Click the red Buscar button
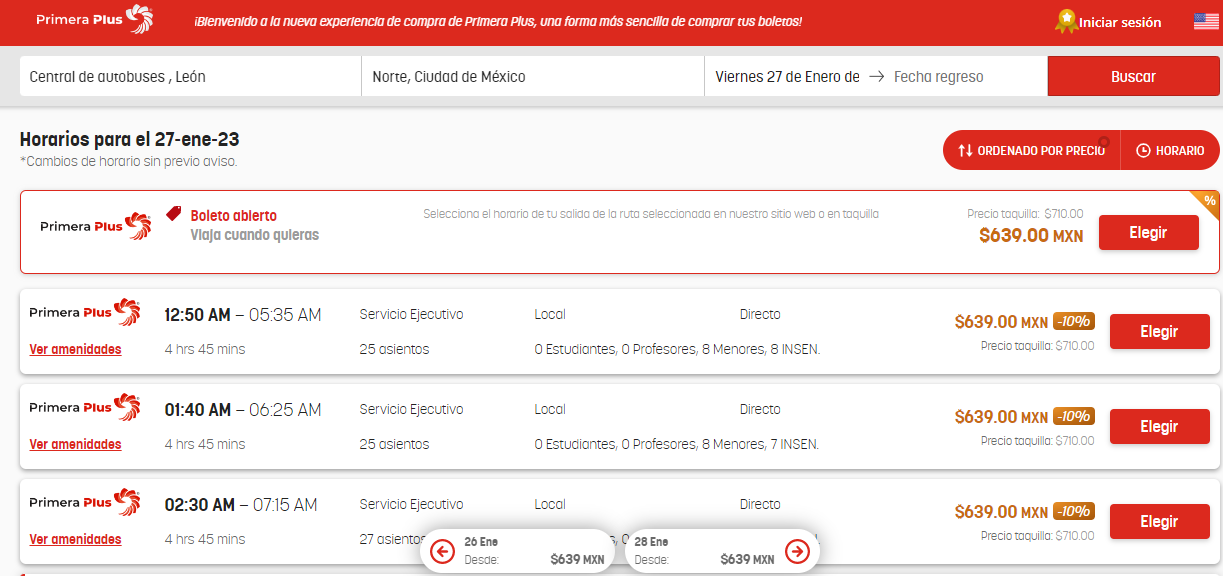This screenshot has height=576, width=1223. [1133, 76]
